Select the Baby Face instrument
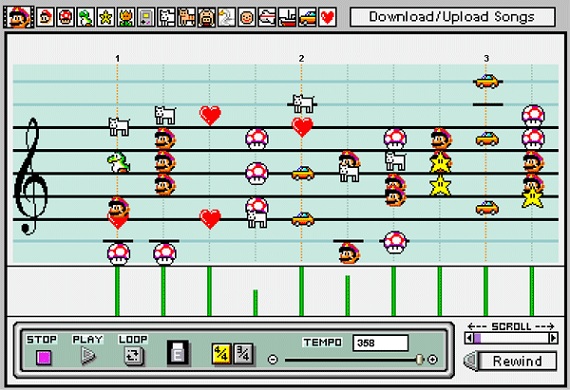This screenshot has height=390, width=570. pyautogui.click(x=247, y=17)
